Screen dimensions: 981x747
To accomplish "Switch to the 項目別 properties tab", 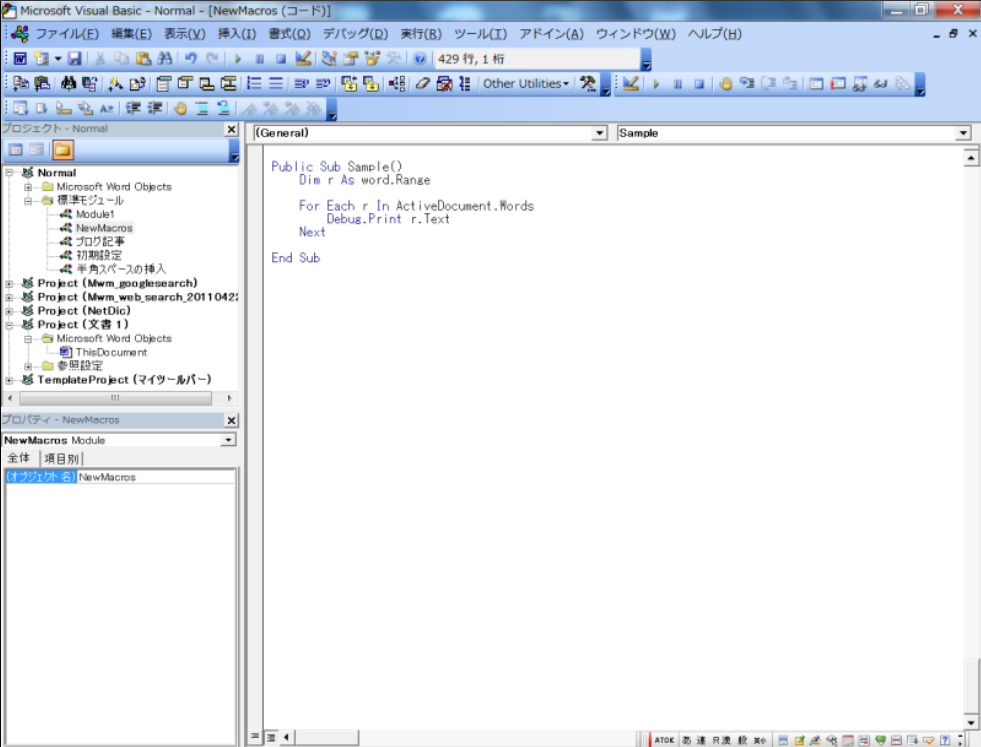I will coord(61,458).
